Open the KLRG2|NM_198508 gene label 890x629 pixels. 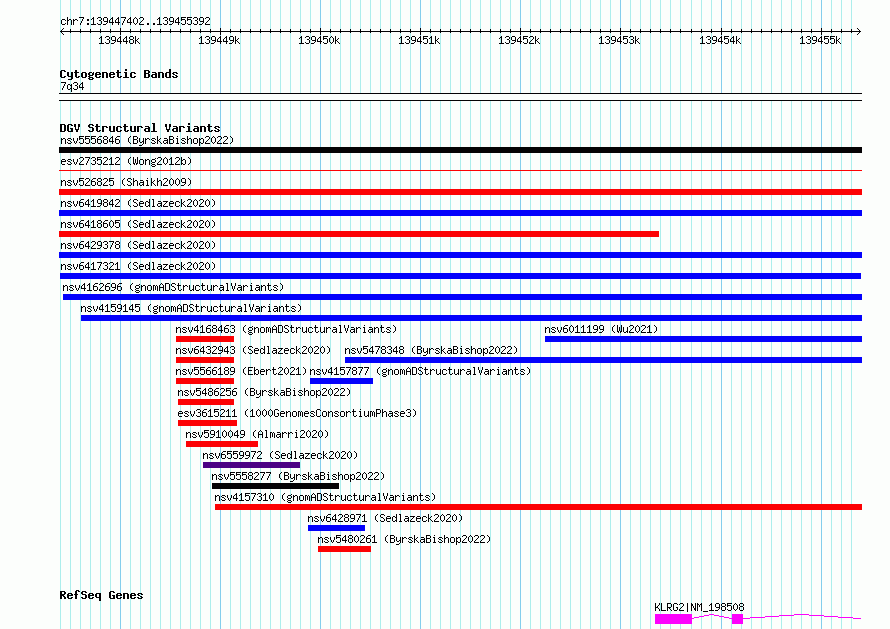pos(699,607)
